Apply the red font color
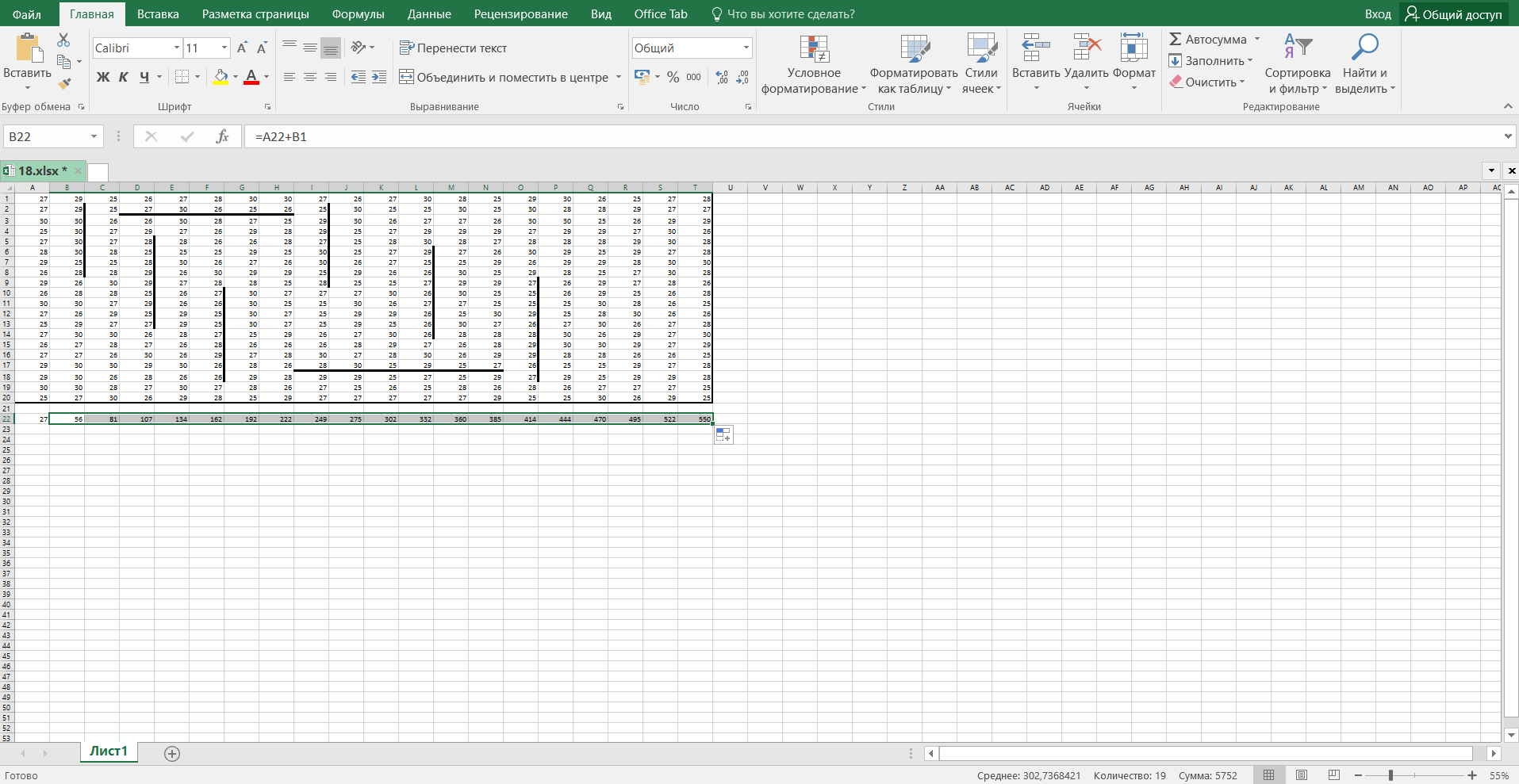 251,77
